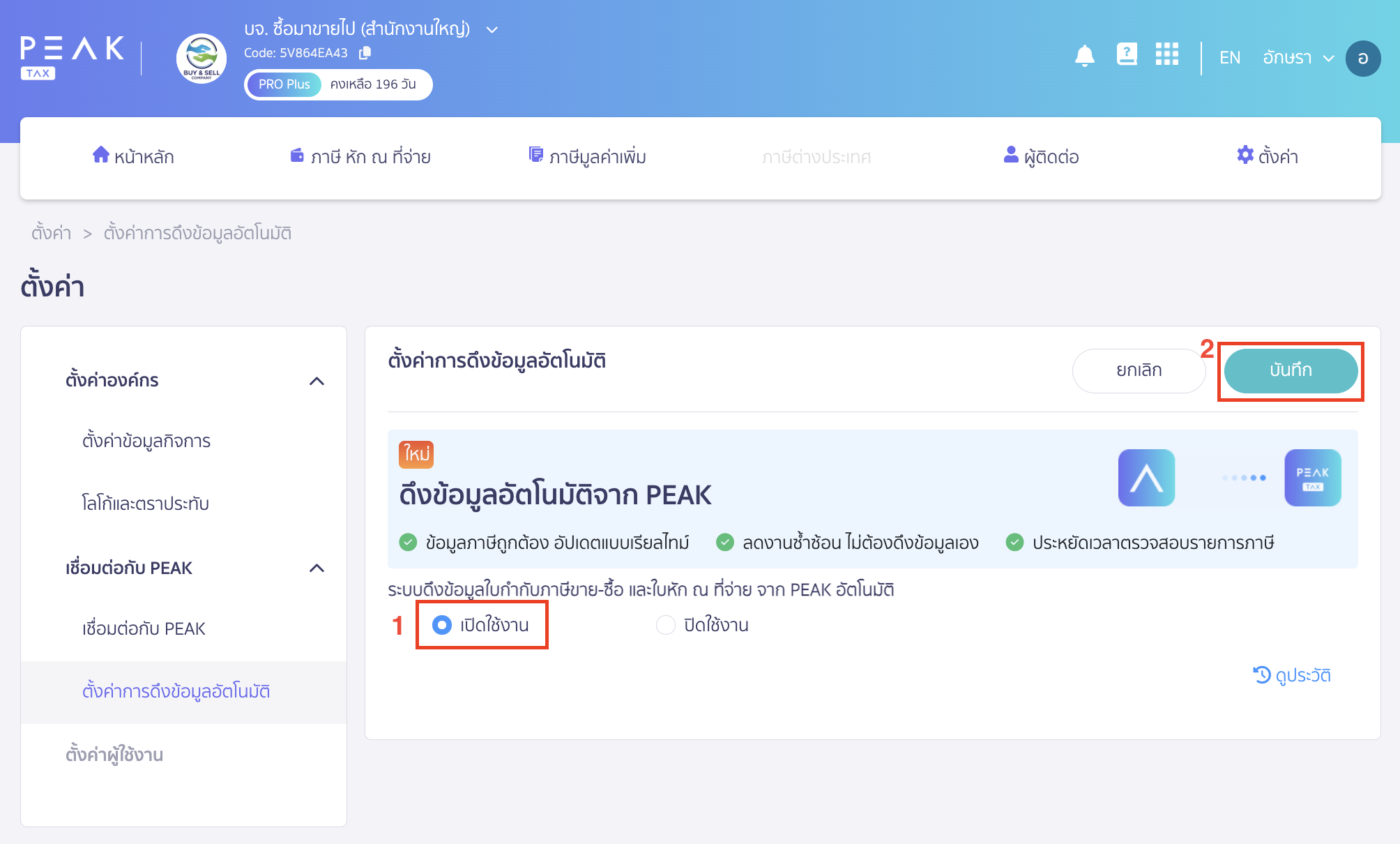Click the notification bell icon
Screen dimensions: 1400x844
click(1084, 56)
